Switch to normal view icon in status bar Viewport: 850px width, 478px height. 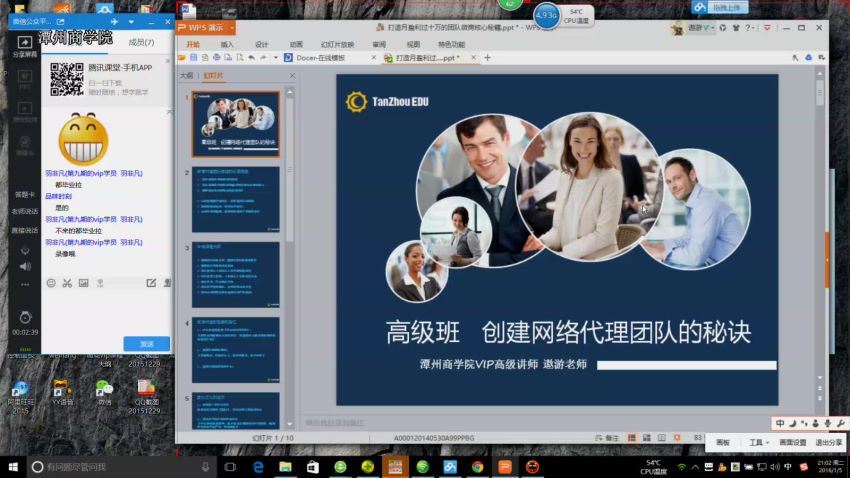click(632, 438)
